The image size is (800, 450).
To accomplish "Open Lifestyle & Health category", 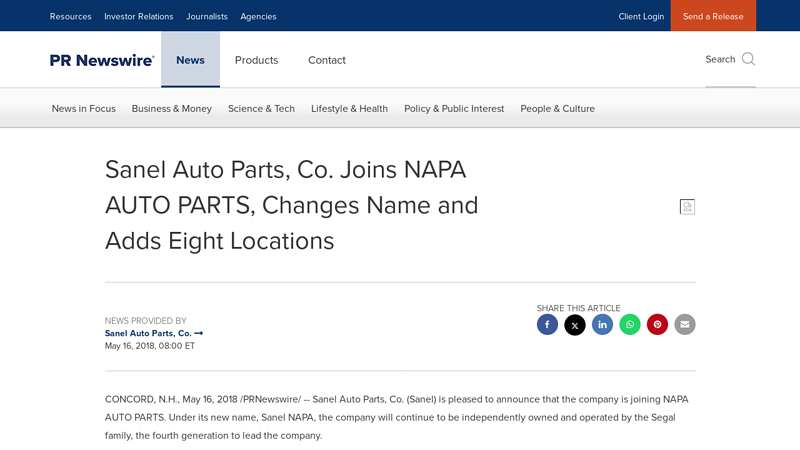I will tap(349, 109).
